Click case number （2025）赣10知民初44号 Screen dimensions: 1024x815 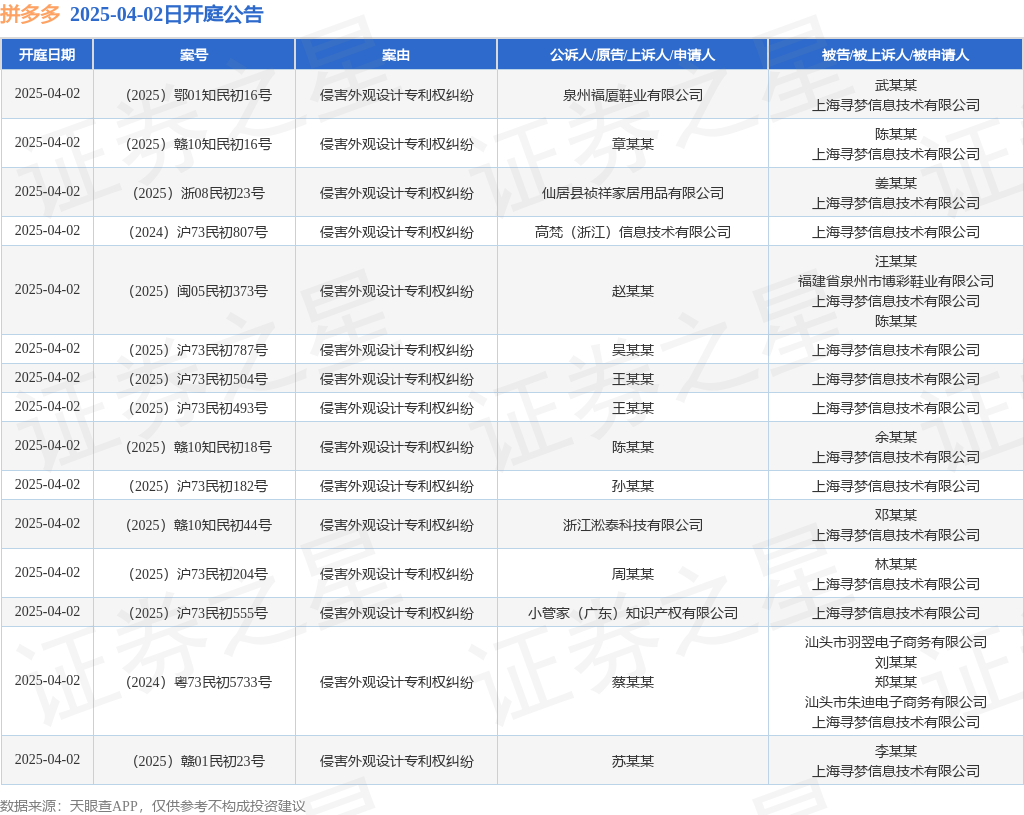[x=199, y=524]
